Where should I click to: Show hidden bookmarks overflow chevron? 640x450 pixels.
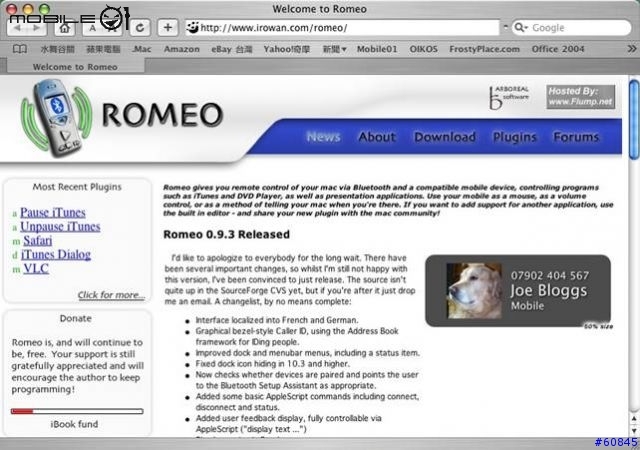[x=631, y=49]
